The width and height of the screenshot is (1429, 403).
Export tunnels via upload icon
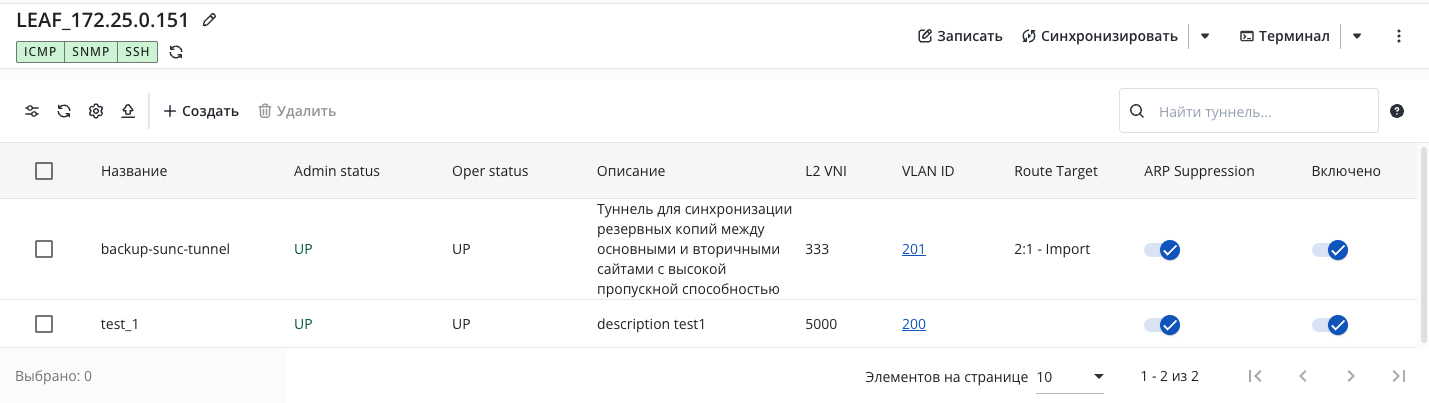[128, 111]
